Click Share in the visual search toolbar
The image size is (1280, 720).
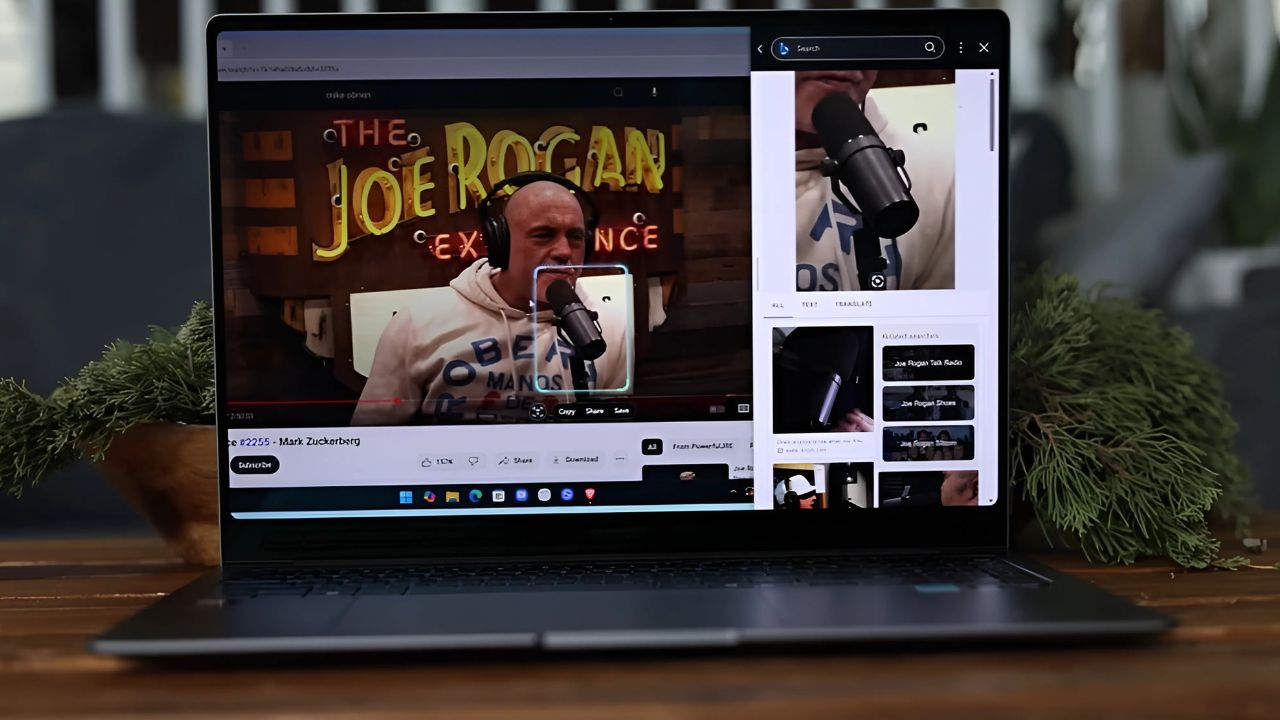[594, 411]
